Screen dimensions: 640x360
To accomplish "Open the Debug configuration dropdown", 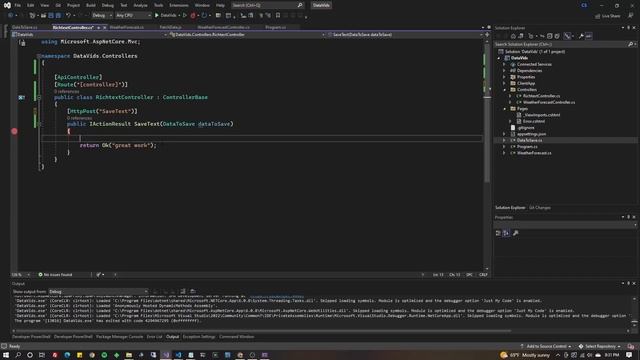I will pos(102,16).
